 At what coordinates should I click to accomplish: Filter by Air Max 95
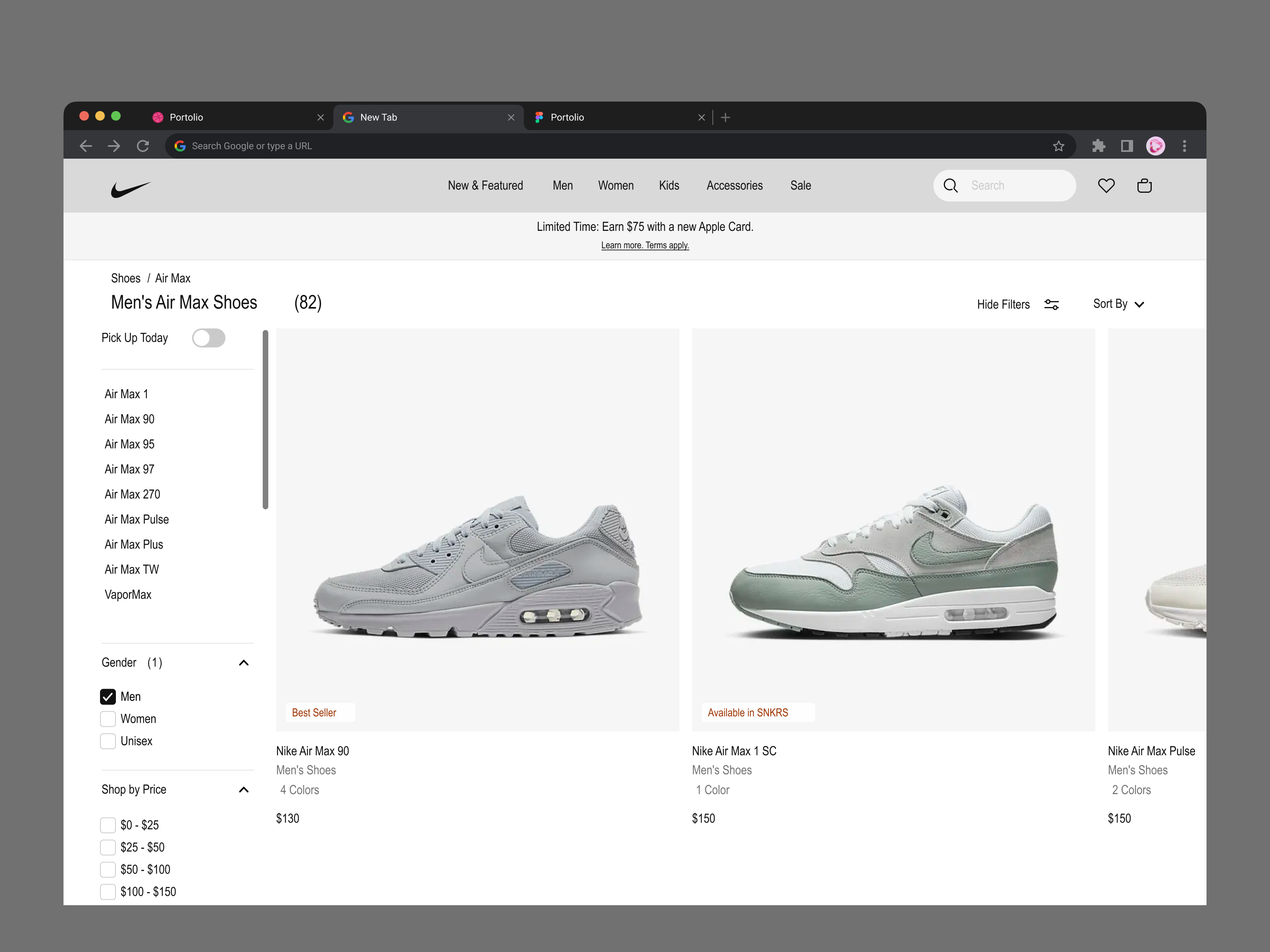129,444
